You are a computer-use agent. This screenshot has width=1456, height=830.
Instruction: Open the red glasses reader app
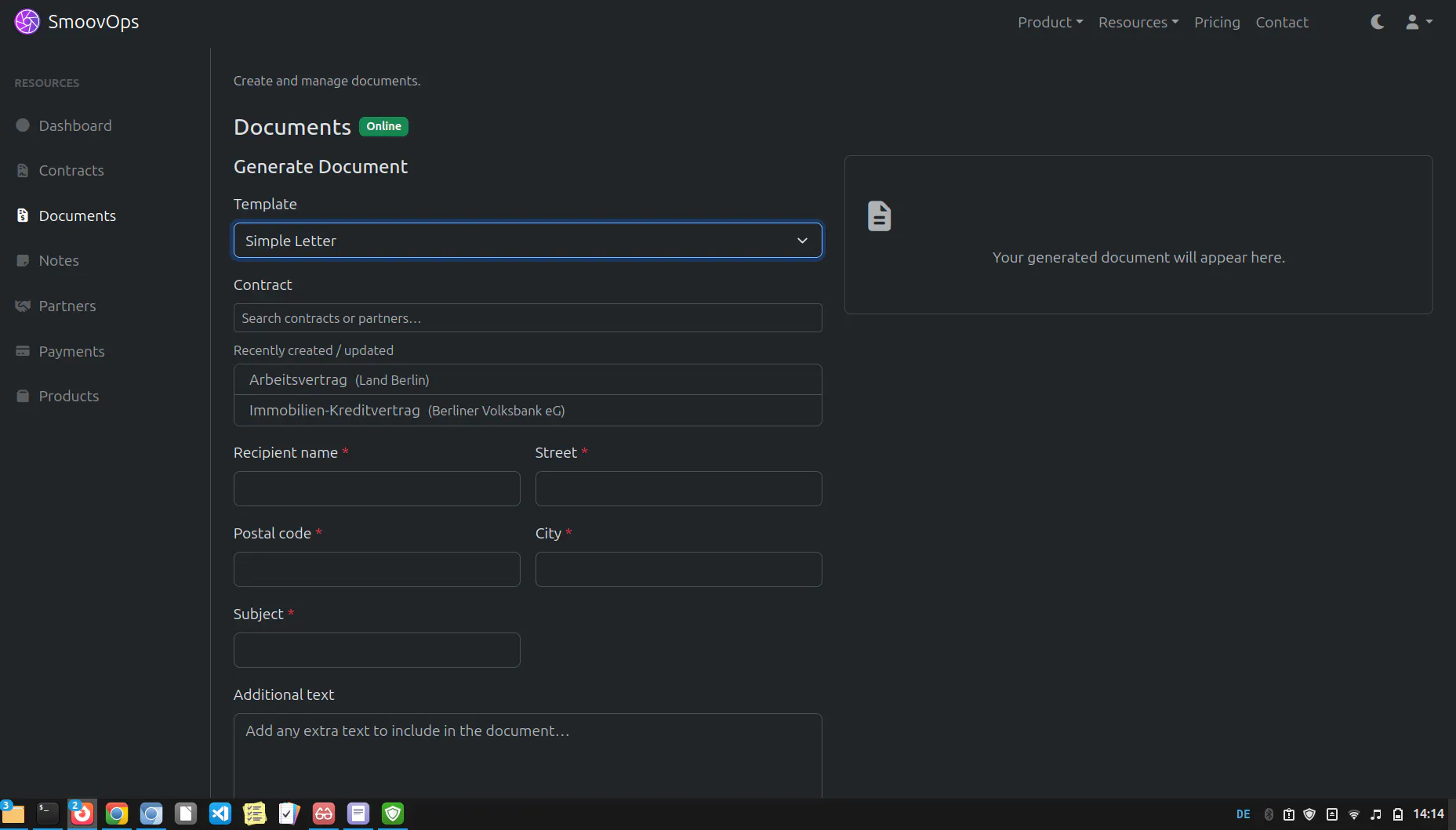pos(324,814)
